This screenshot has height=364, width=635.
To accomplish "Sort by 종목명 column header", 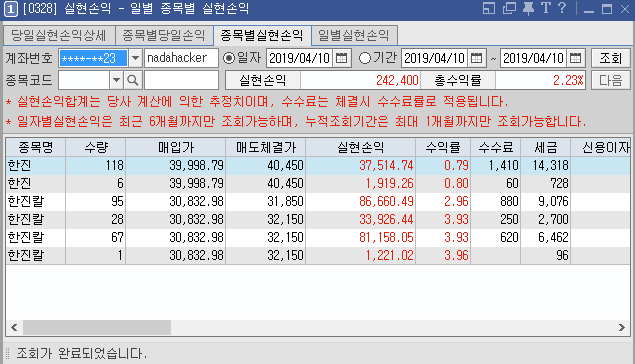I will [x=36, y=147].
